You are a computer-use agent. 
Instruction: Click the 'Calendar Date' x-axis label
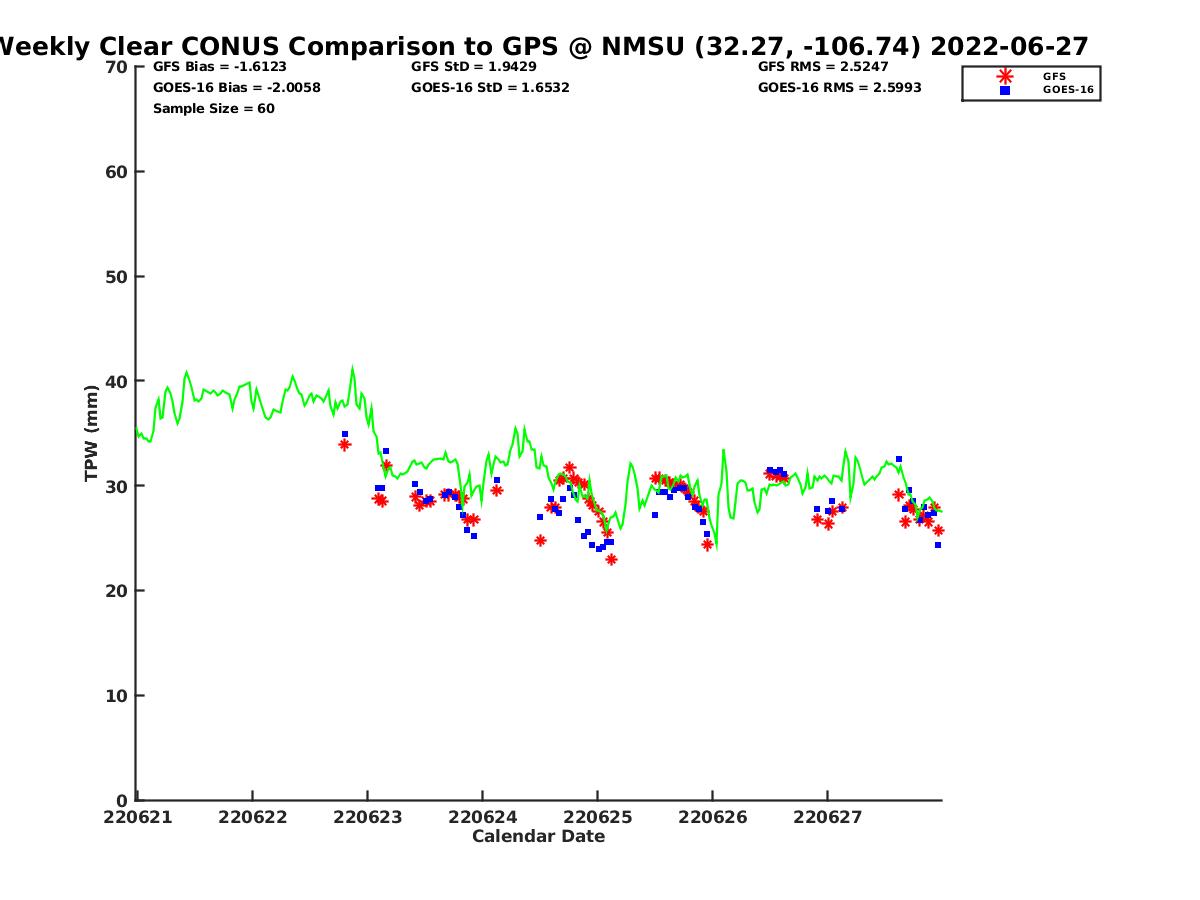(x=539, y=837)
